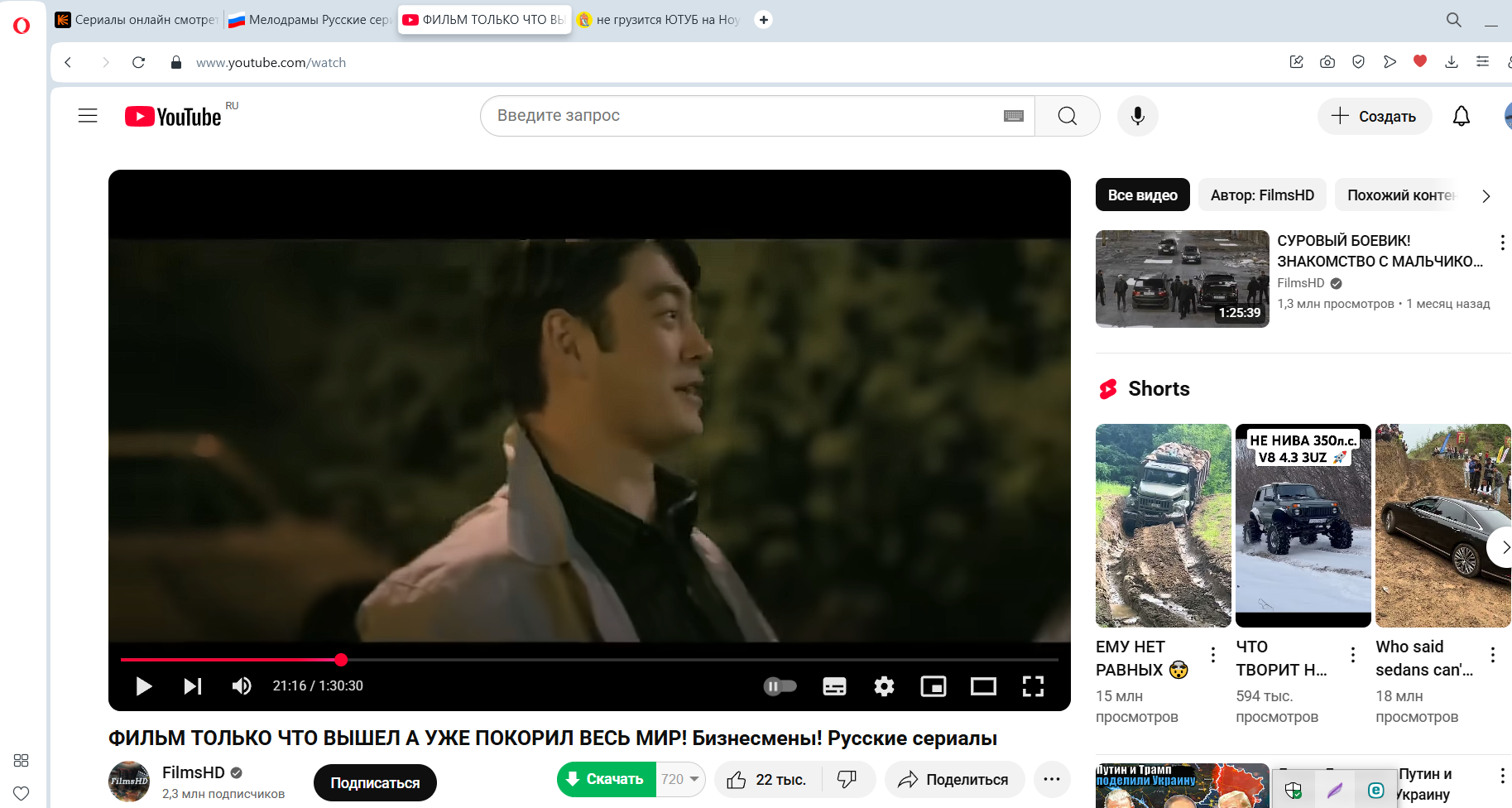
Task: Mute the video volume
Action: pos(242,685)
